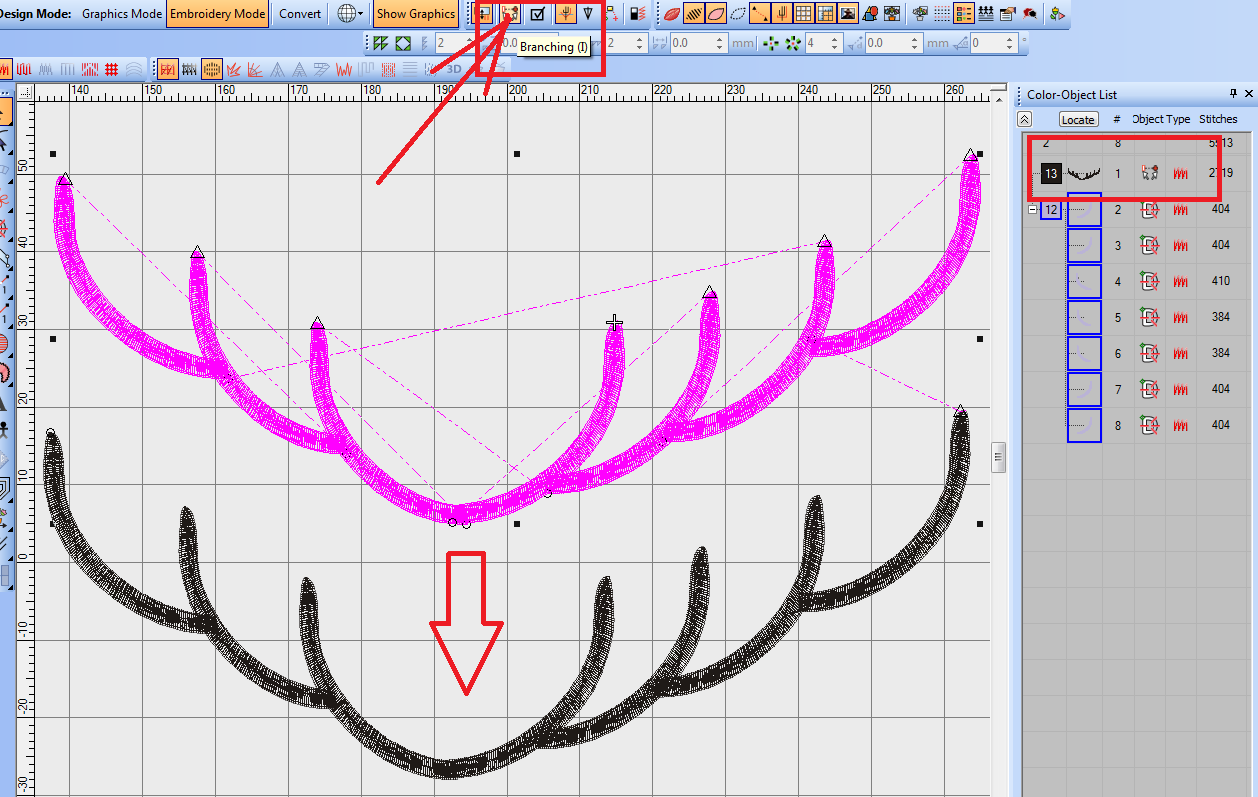Viewport: 1258px width, 797px height.
Task: Click the green square fit-frame icon
Action: pyautogui.click(x=402, y=43)
